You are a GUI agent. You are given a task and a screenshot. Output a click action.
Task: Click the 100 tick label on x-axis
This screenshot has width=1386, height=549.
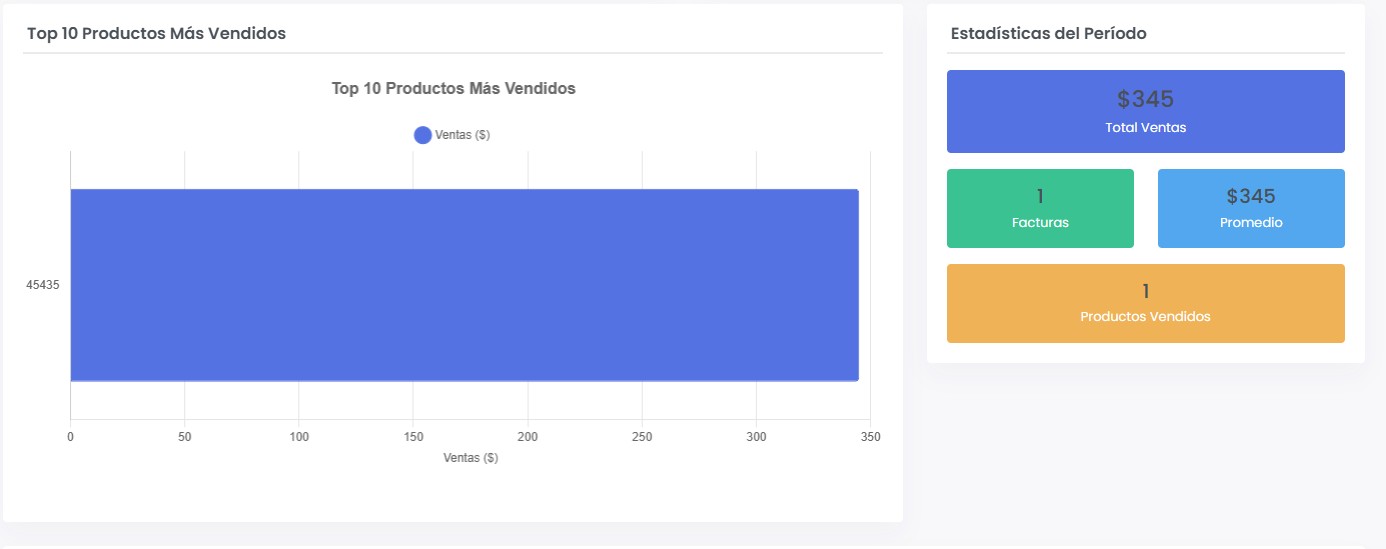coord(299,437)
